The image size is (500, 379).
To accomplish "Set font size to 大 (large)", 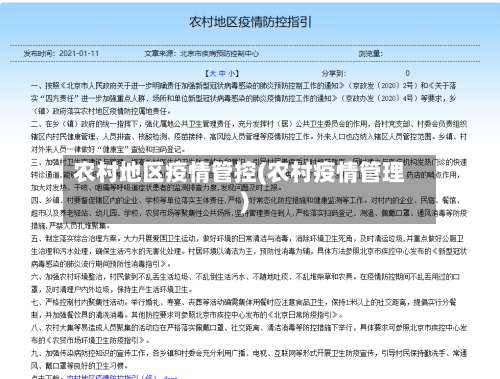I will 213,73.
